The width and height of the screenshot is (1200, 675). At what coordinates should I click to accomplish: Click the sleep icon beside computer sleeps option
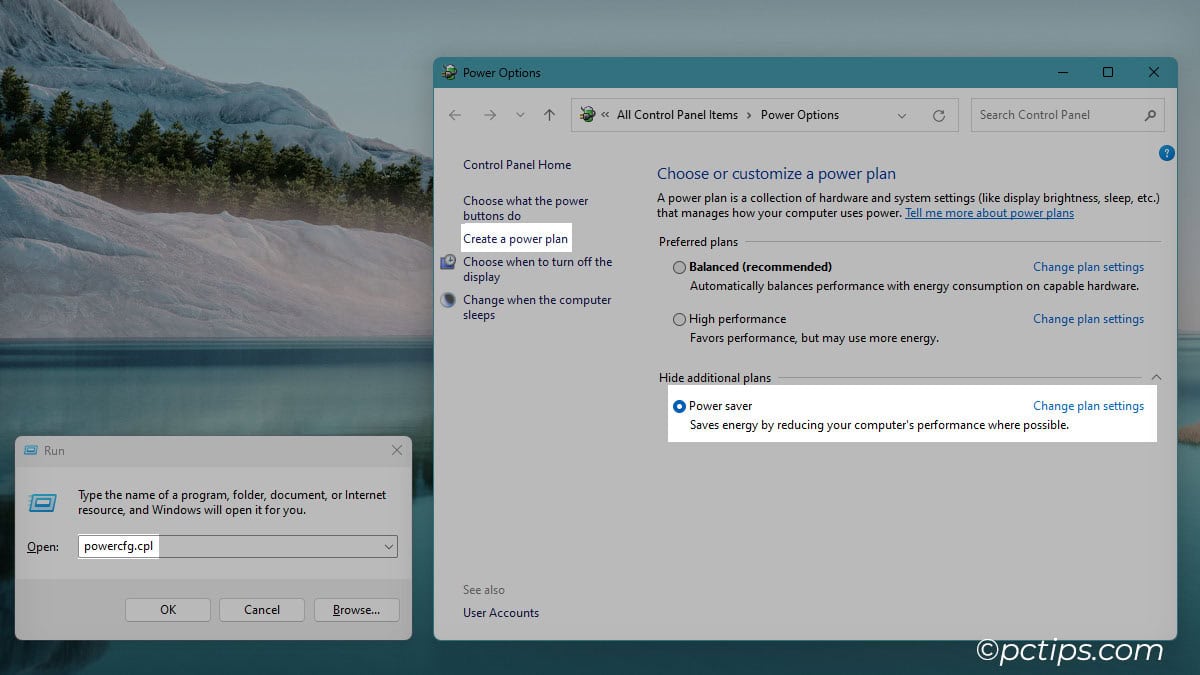[x=447, y=299]
